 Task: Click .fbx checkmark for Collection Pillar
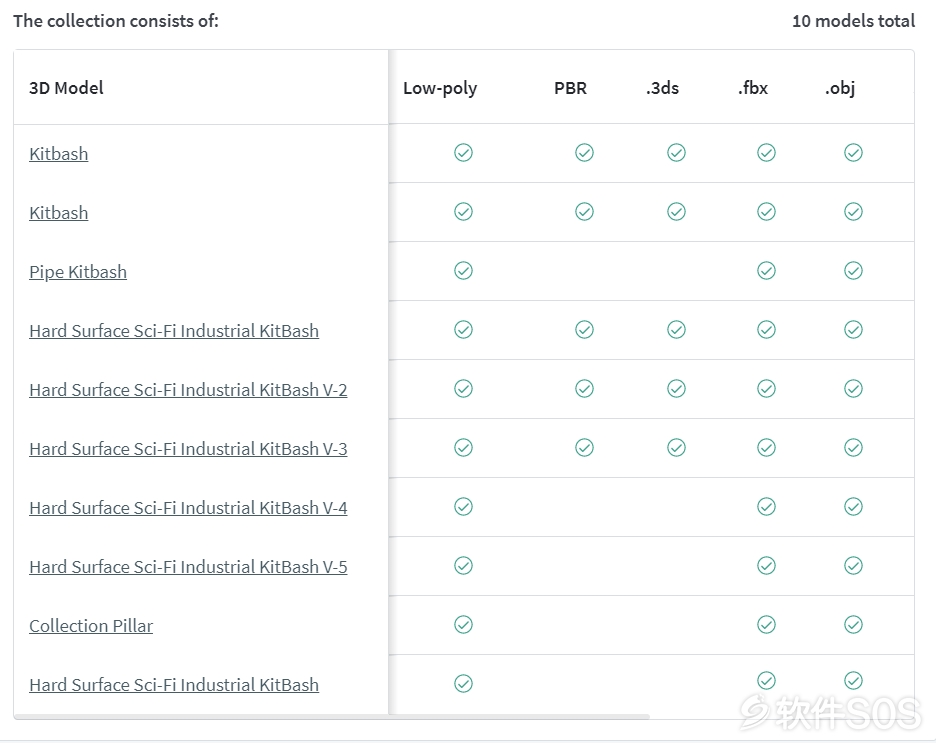coord(766,625)
